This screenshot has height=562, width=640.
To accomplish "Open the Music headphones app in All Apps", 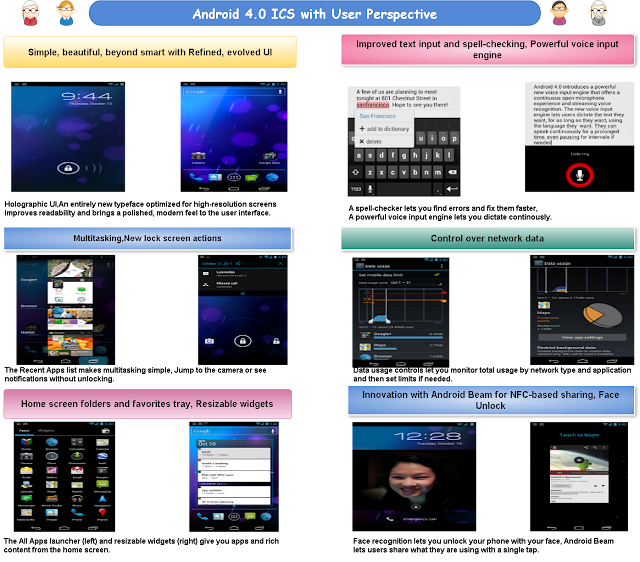I will pyautogui.click(x=77, y=499).
